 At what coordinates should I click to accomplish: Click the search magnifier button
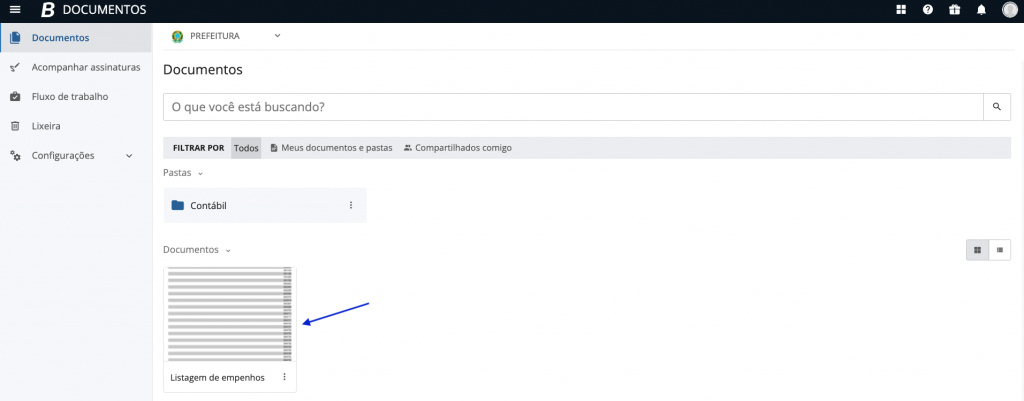coord(996,106)
